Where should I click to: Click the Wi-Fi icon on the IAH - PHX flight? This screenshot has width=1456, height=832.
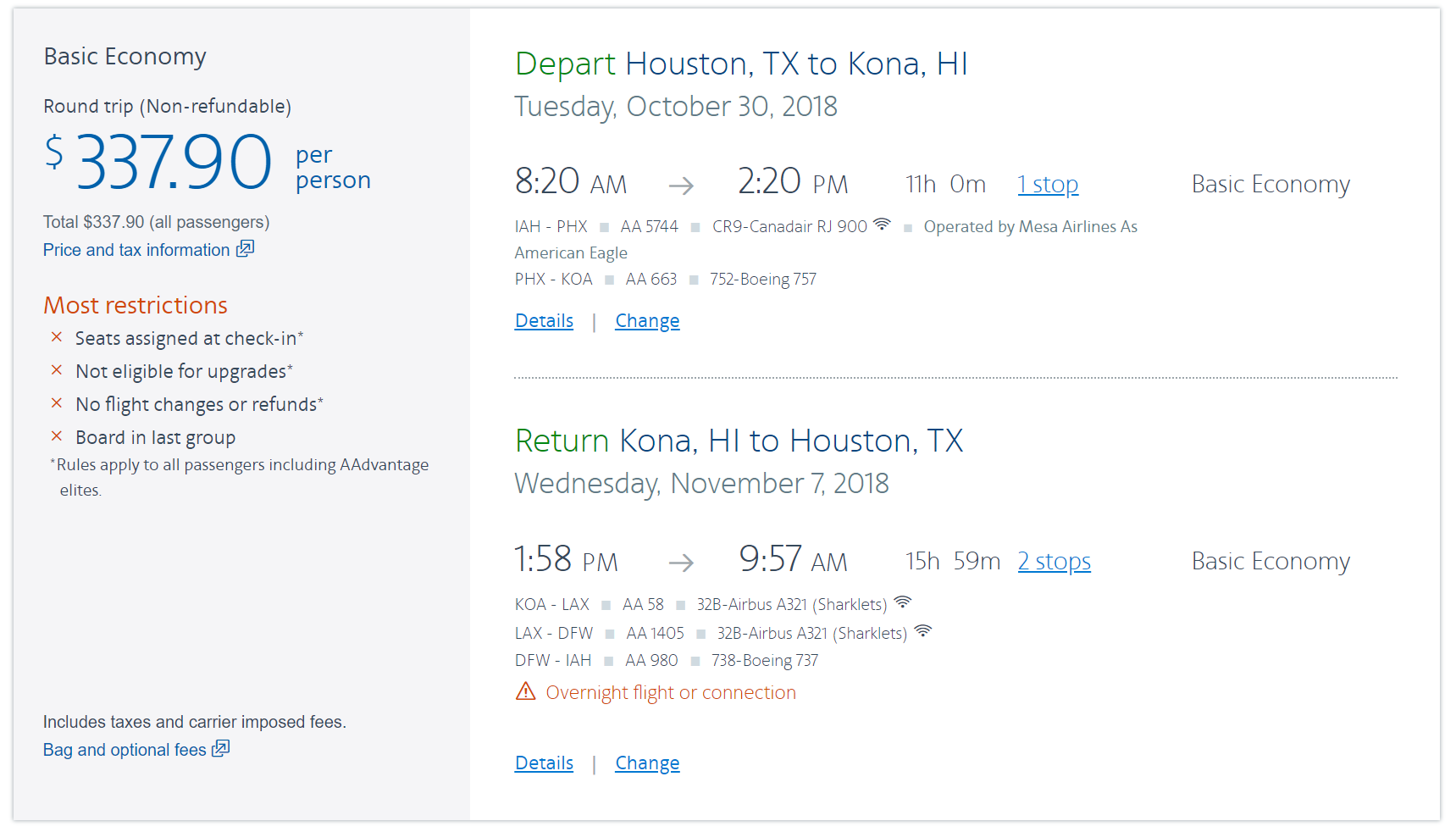click(x=882, y=225)
